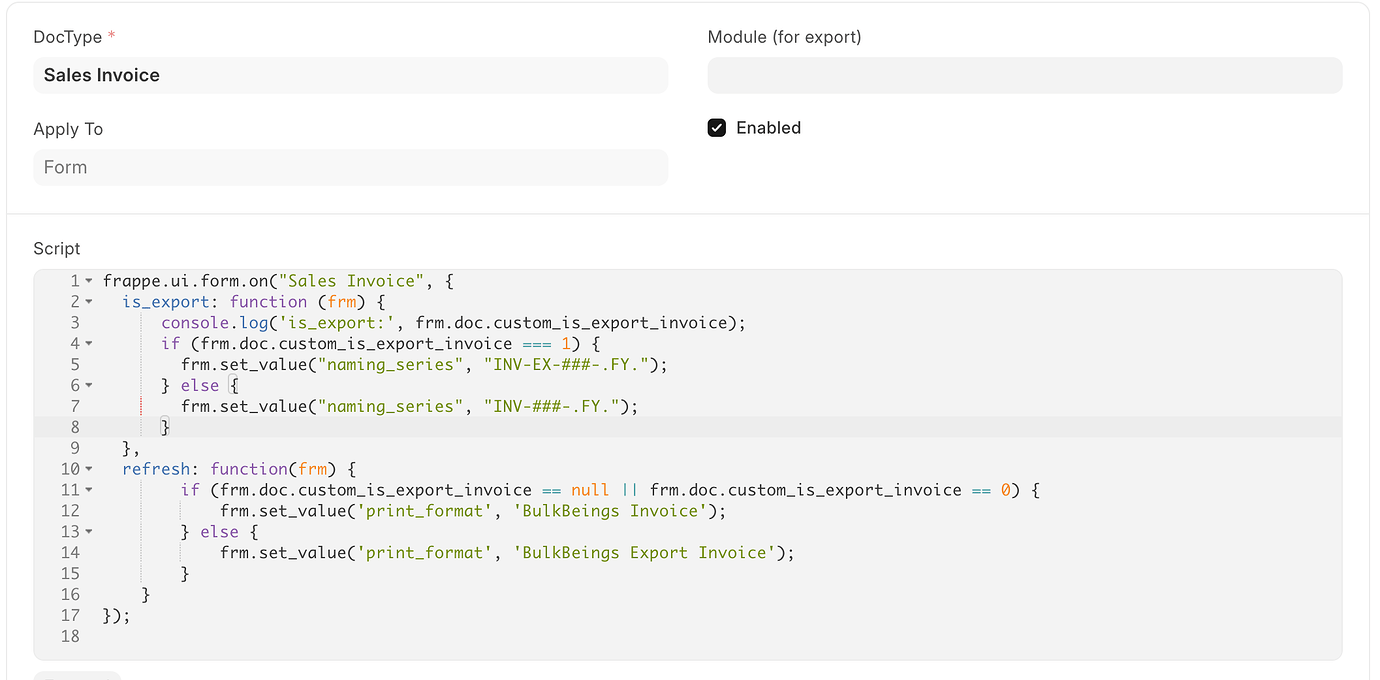Click the empty line 18 in the editor
This screenshot has width=1380, height=680.
point(200,636)
